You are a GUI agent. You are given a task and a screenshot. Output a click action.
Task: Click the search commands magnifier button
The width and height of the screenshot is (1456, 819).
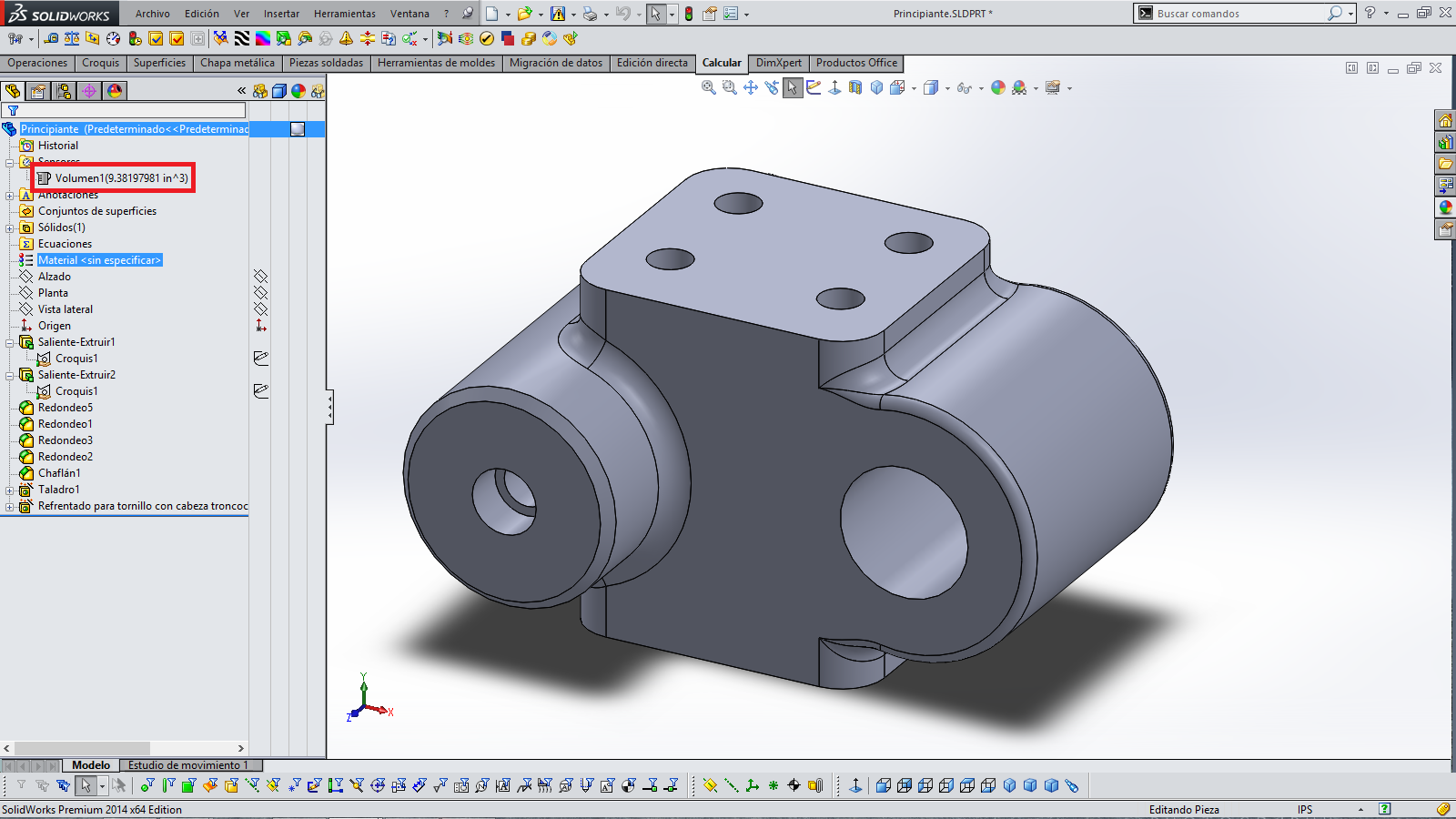[x=1334, y=14]
